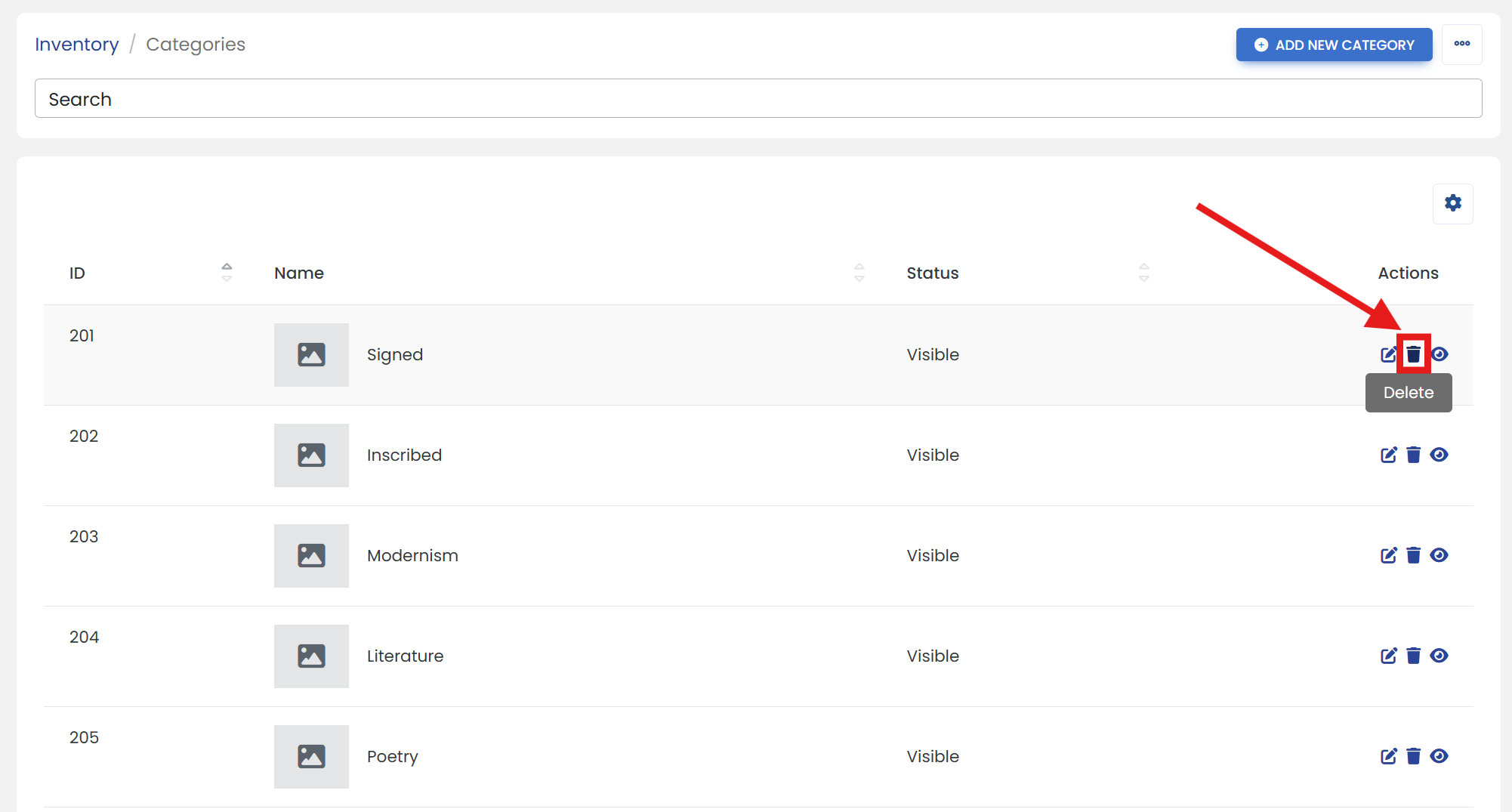Screen dimensions: 1512x812
Task: Edit the Inscribed category
Action: pos(1388,455)
